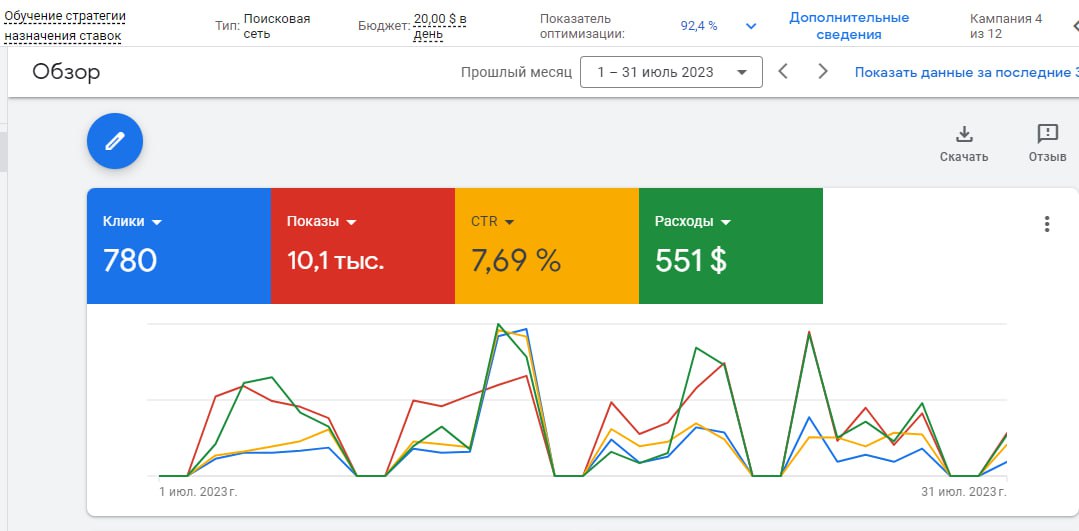Click the blue pencil edit button
The width and height of the screenshot is (1079, 531).
click(x=115, y=141)
